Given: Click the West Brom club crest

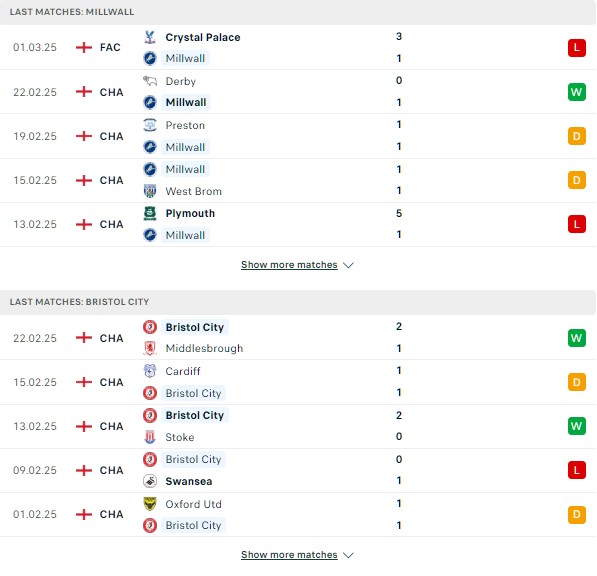Looking at the screenshot, I should coord(150,191).
